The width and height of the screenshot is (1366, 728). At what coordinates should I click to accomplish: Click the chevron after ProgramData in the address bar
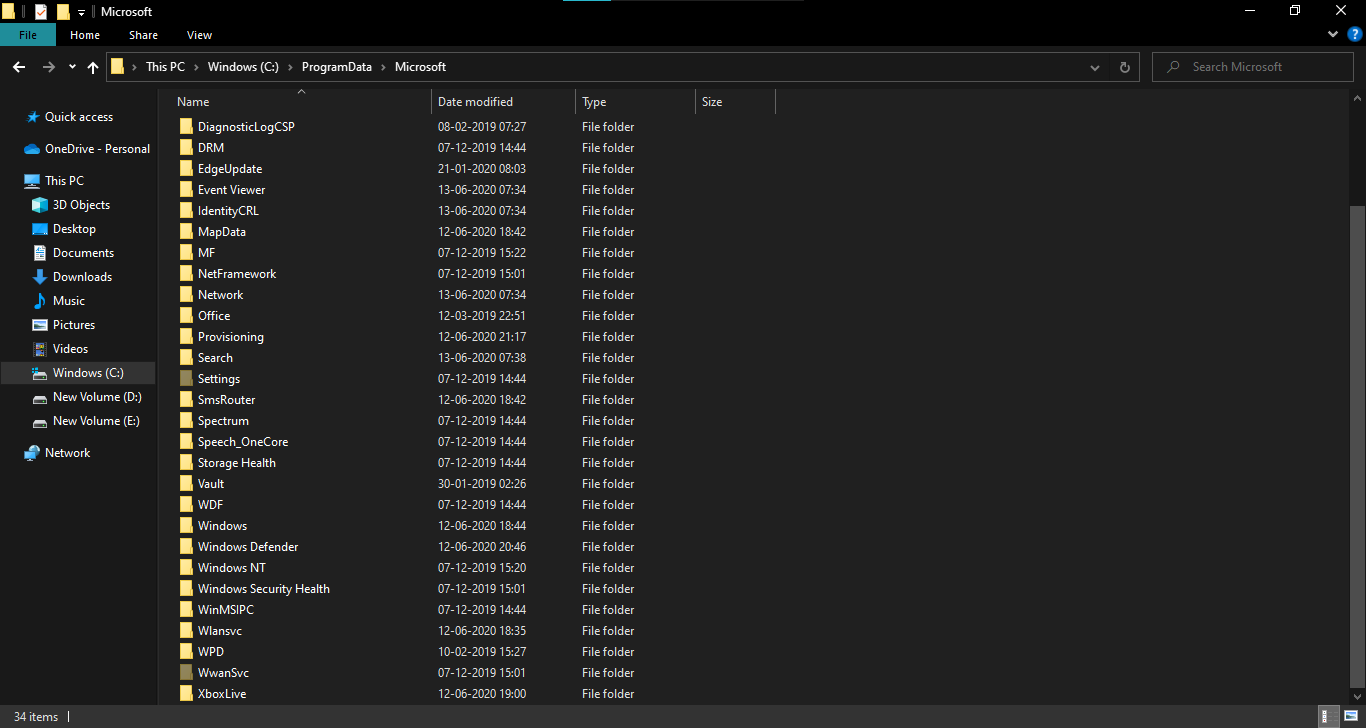coord(383,67)
